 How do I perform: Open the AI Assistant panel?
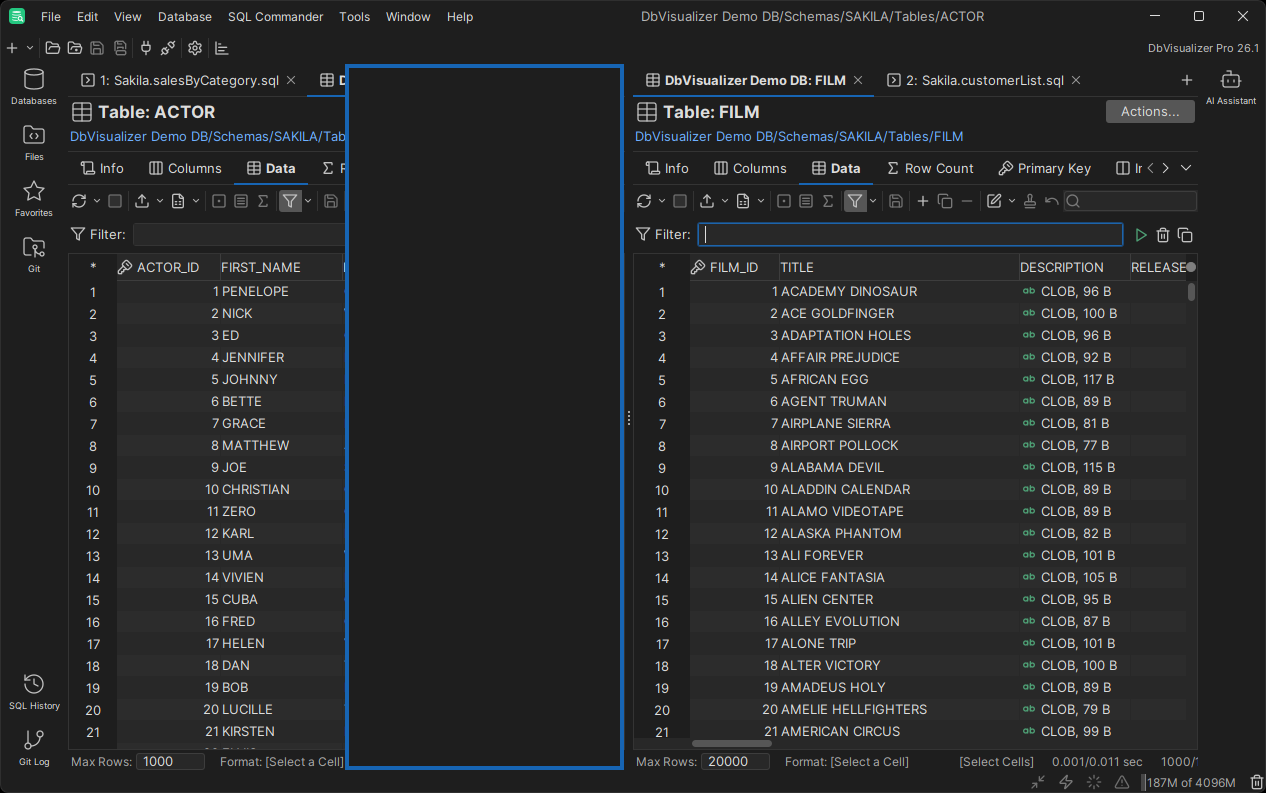[1231, 87]
